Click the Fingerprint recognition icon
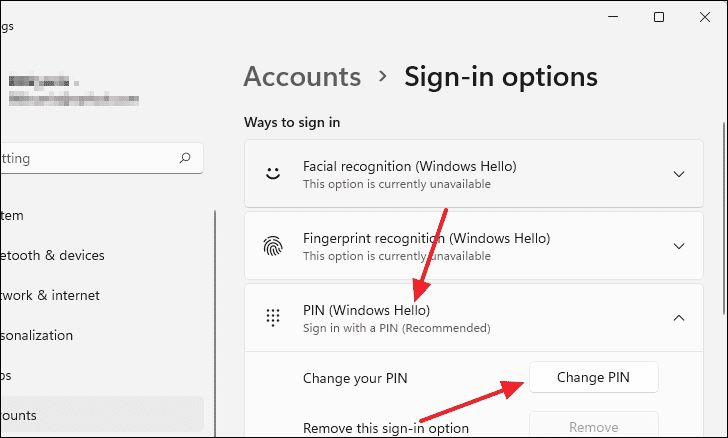The image size is (728, 438). [273, 246]
